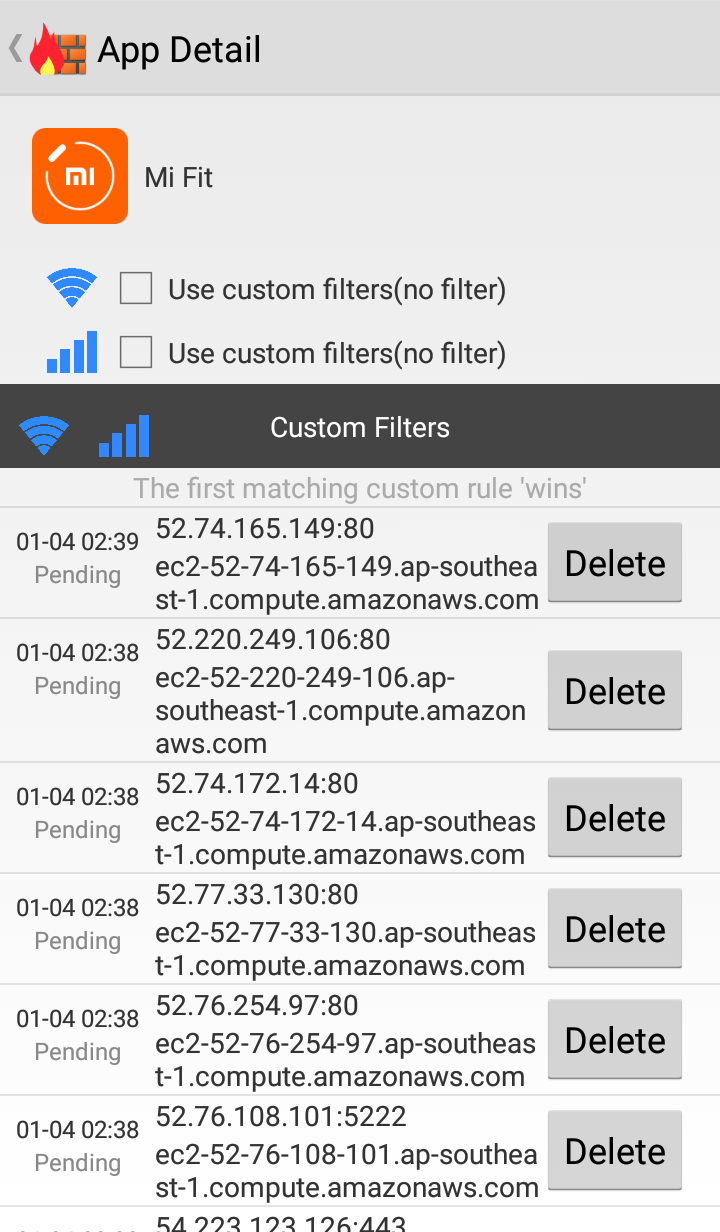Image resolution: width=720 pixels, height=1232 pixels.
Task: Delete the 52.74.172.14:80 filter
Action: coord(614,818)
